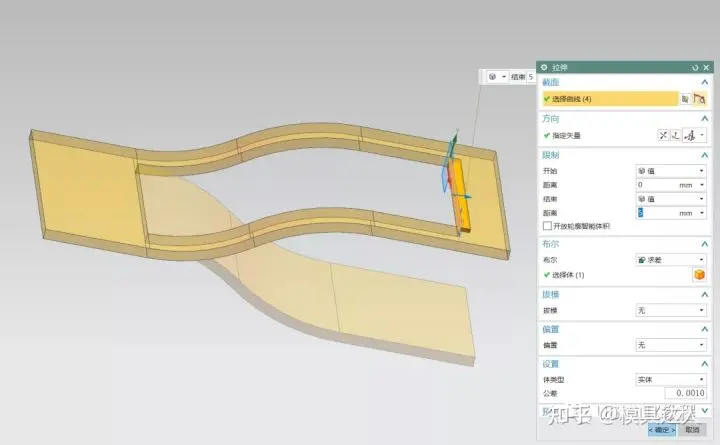Open the vector dialog icon in 方向
Image resolution: width=720 pixels, height=445 pixels.
(x=675, y=135)
